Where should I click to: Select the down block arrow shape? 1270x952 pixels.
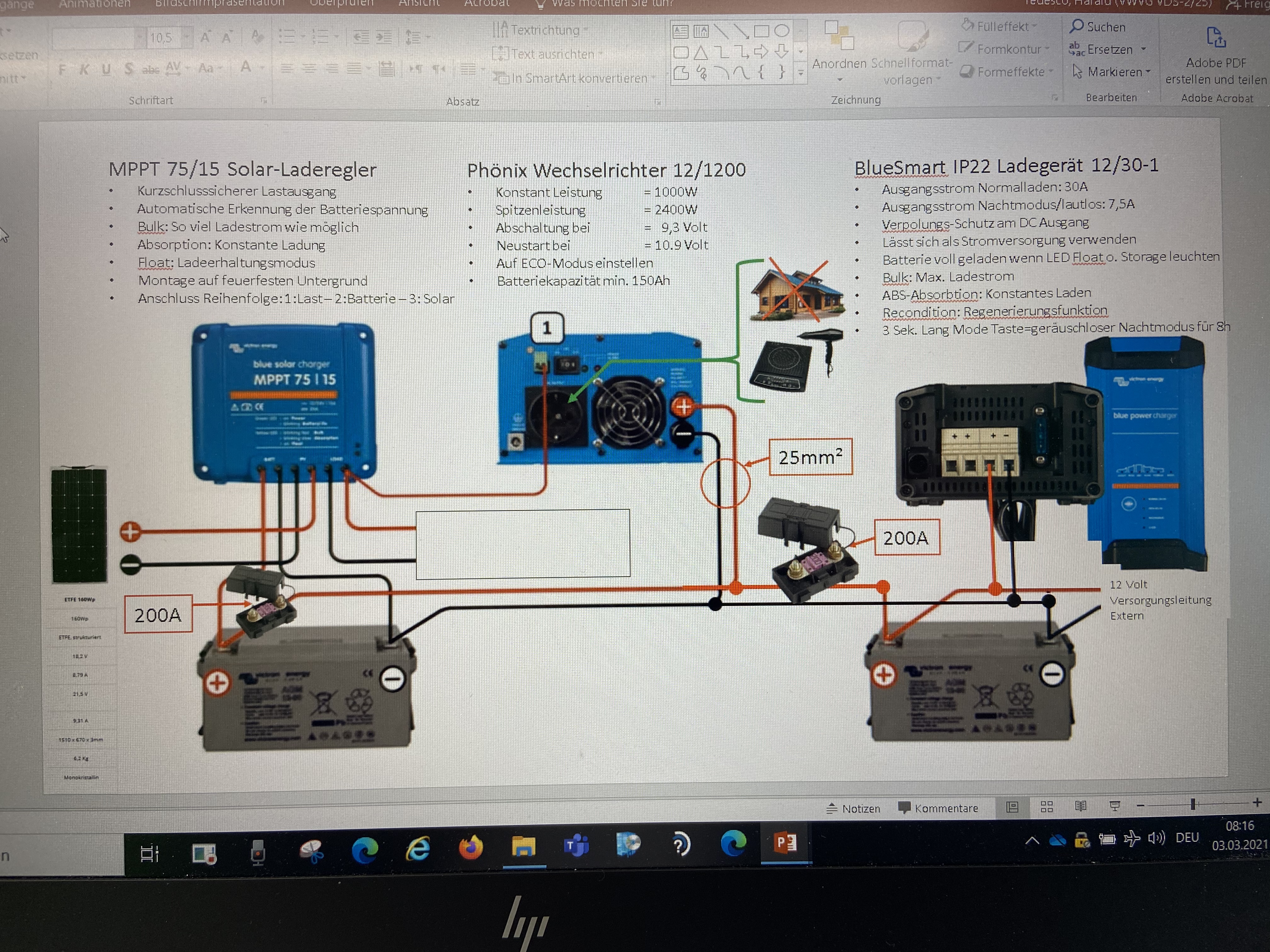click(x=781, y=52)
